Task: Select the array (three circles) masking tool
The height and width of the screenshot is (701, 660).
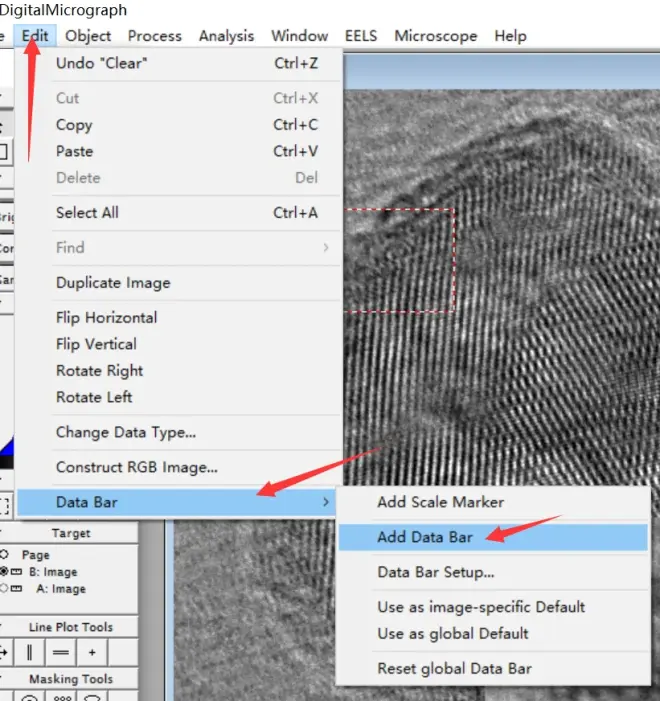Action: coord(62,697)
